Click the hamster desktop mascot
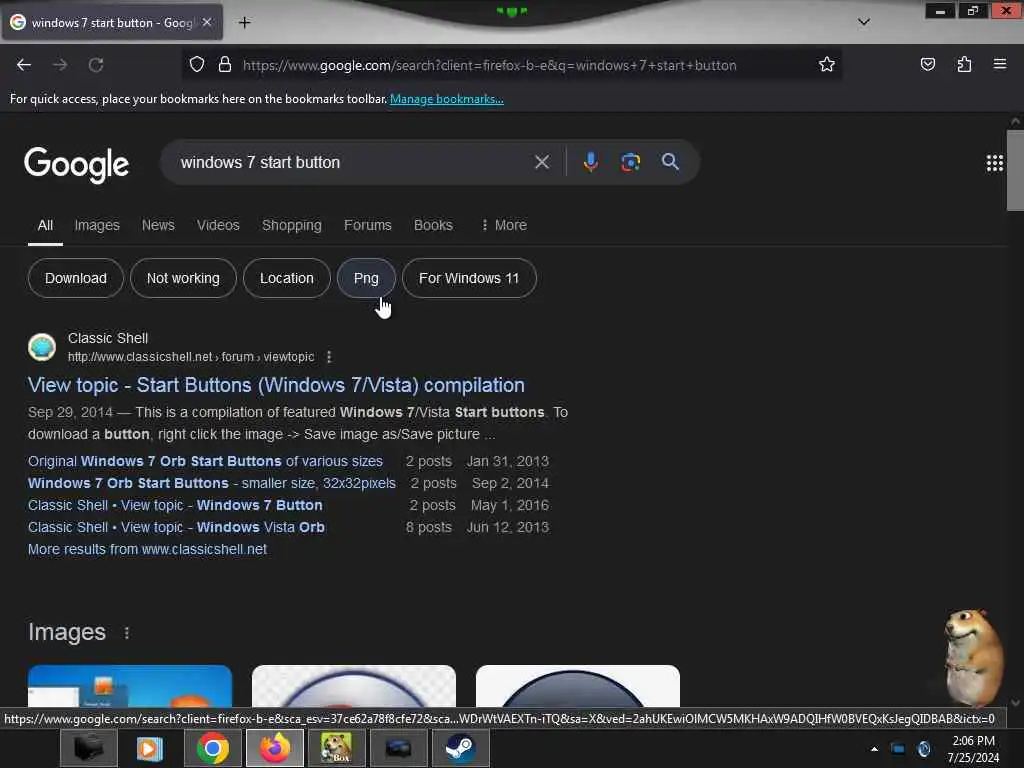 click(x=972, y=657)
